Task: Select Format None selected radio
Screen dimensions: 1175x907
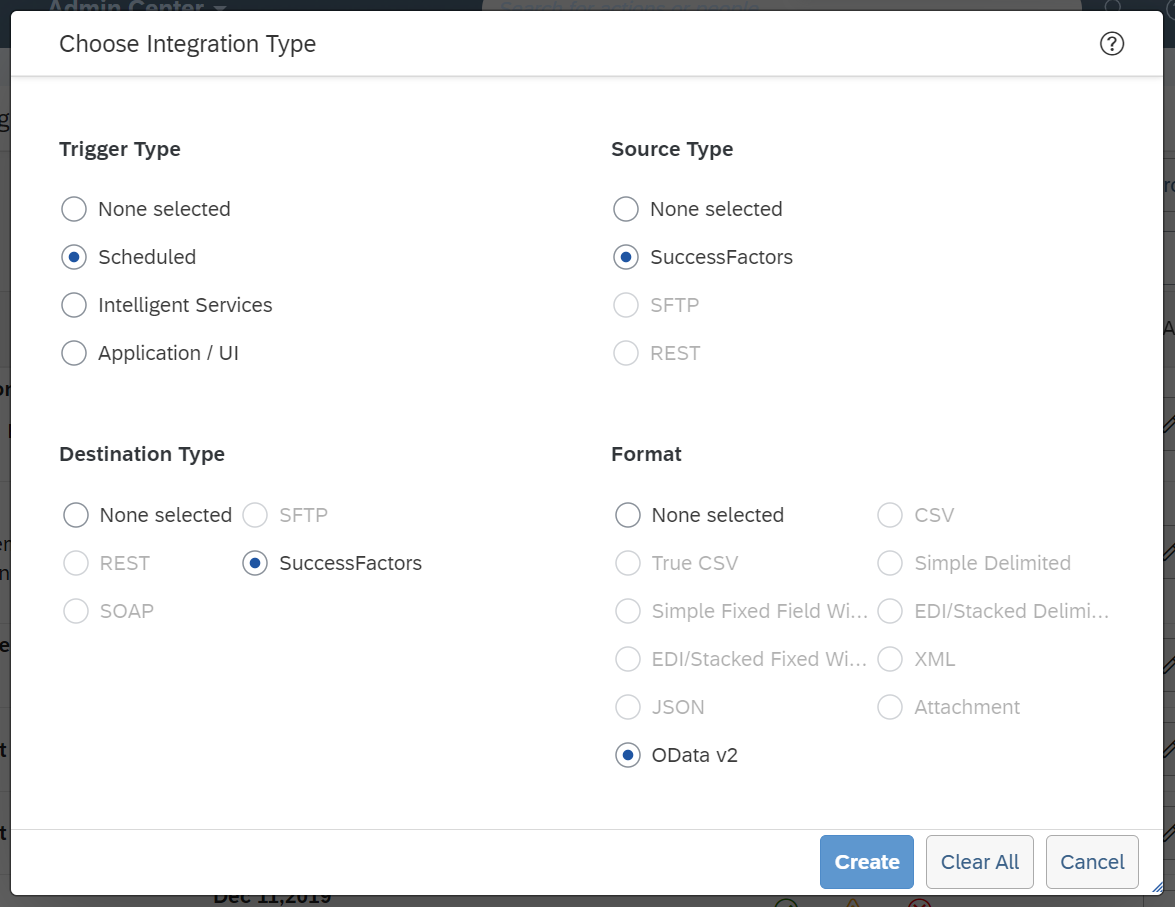Action: (x=627, y=515)
